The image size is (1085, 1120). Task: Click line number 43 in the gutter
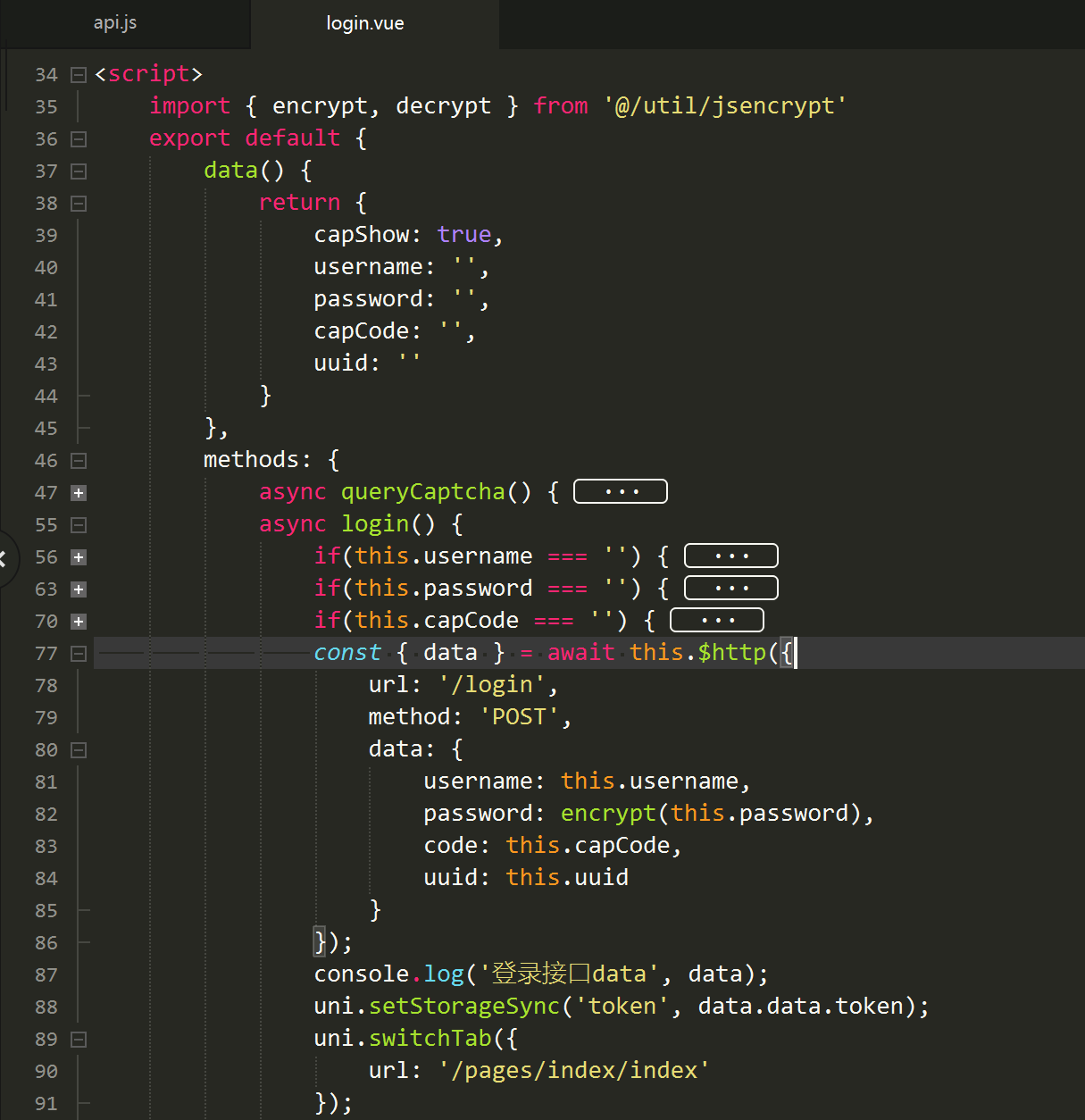(46, 364)
